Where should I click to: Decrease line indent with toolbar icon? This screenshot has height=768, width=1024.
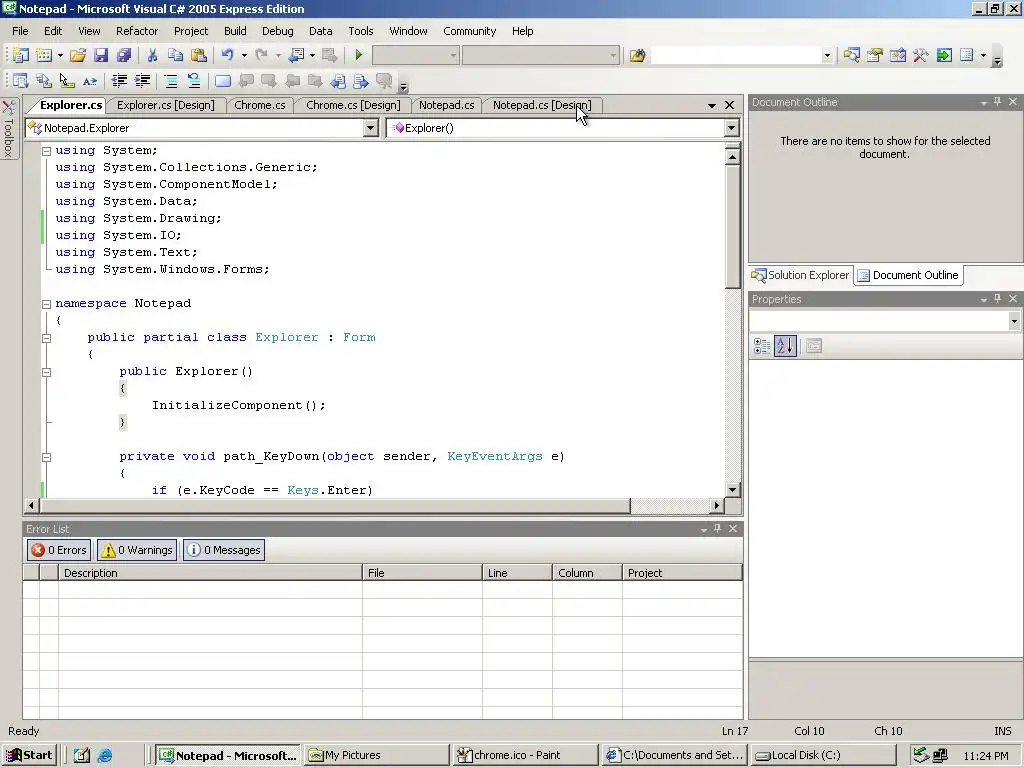pos(119,81)
